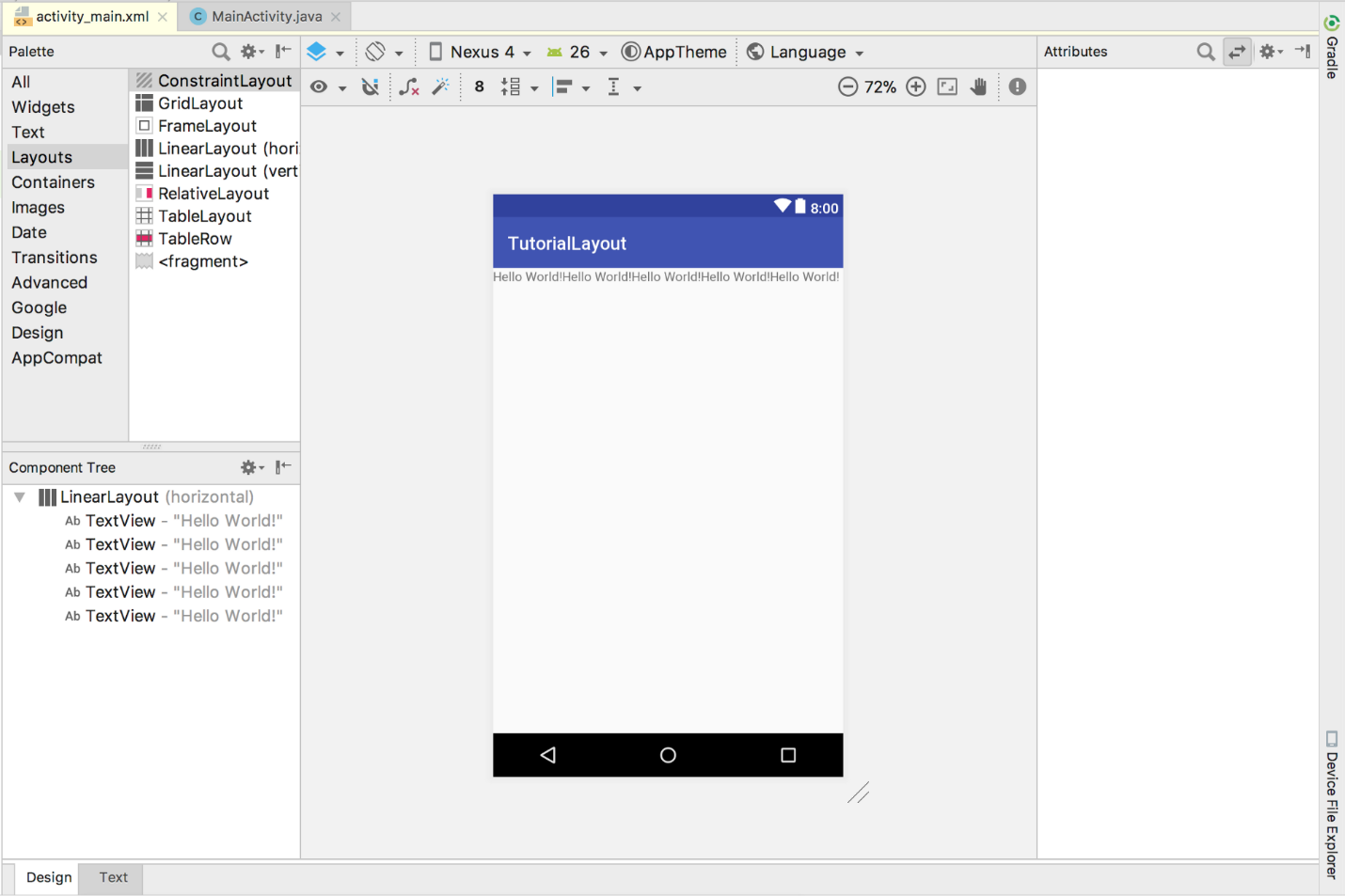The image size is (1345, 896).
Task: Show the warnings and errors panel
Action: [1017, 86]
